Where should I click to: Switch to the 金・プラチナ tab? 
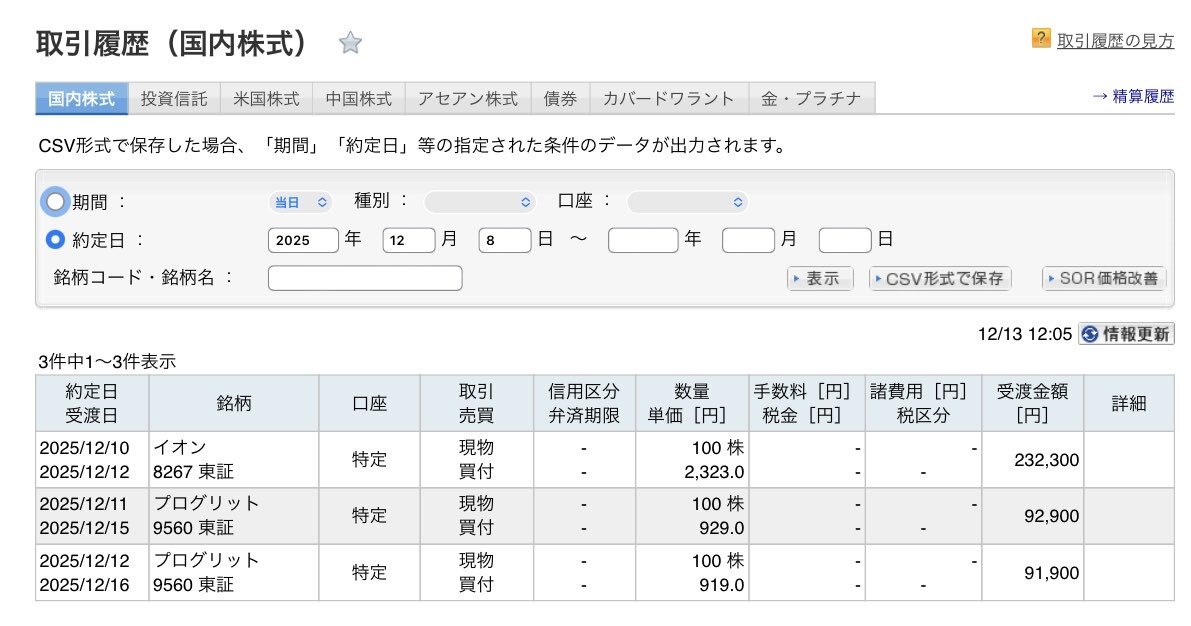click(x=811, y=99)
